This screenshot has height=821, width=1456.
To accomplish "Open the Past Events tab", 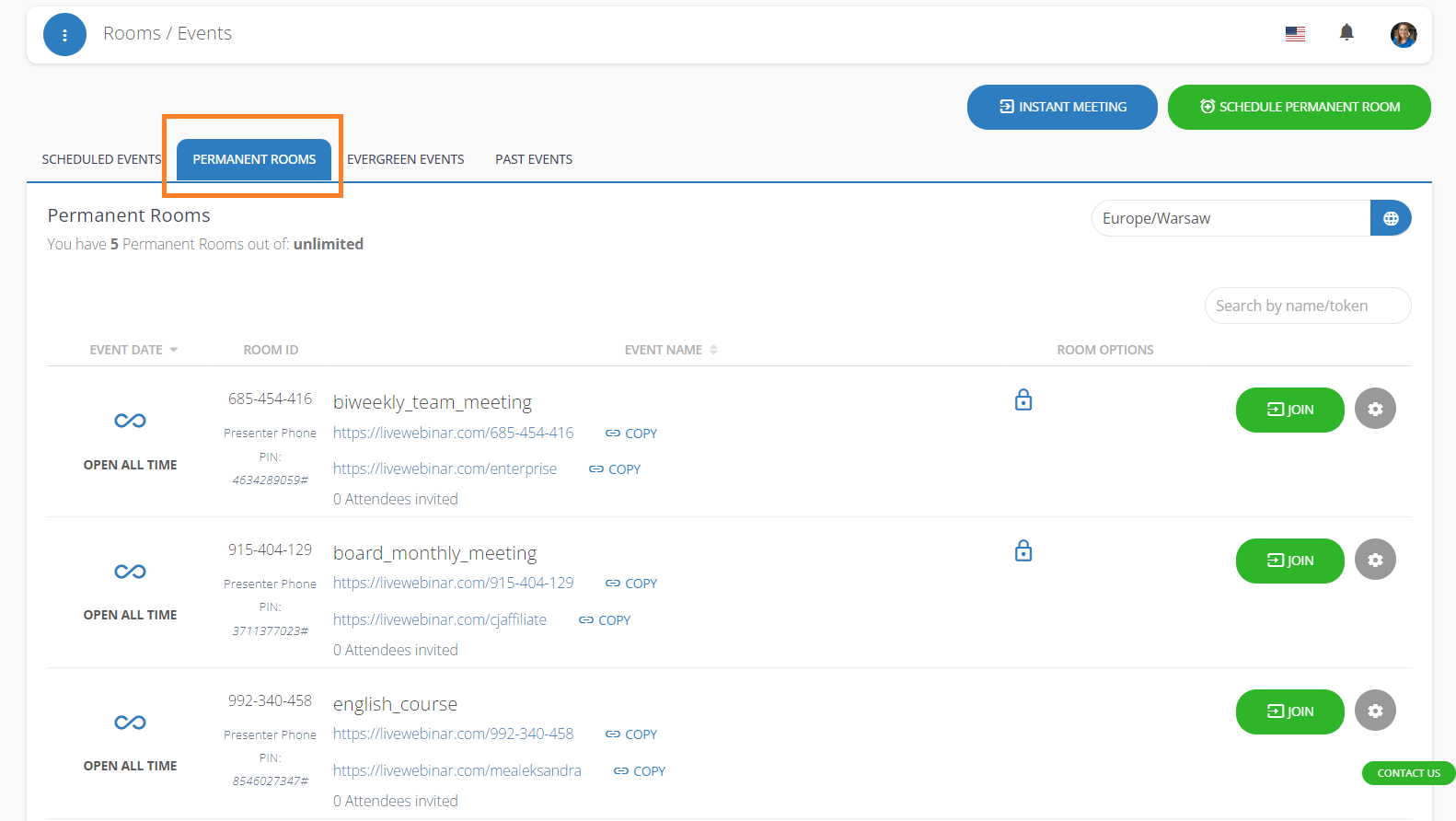I will click(534, 159).
